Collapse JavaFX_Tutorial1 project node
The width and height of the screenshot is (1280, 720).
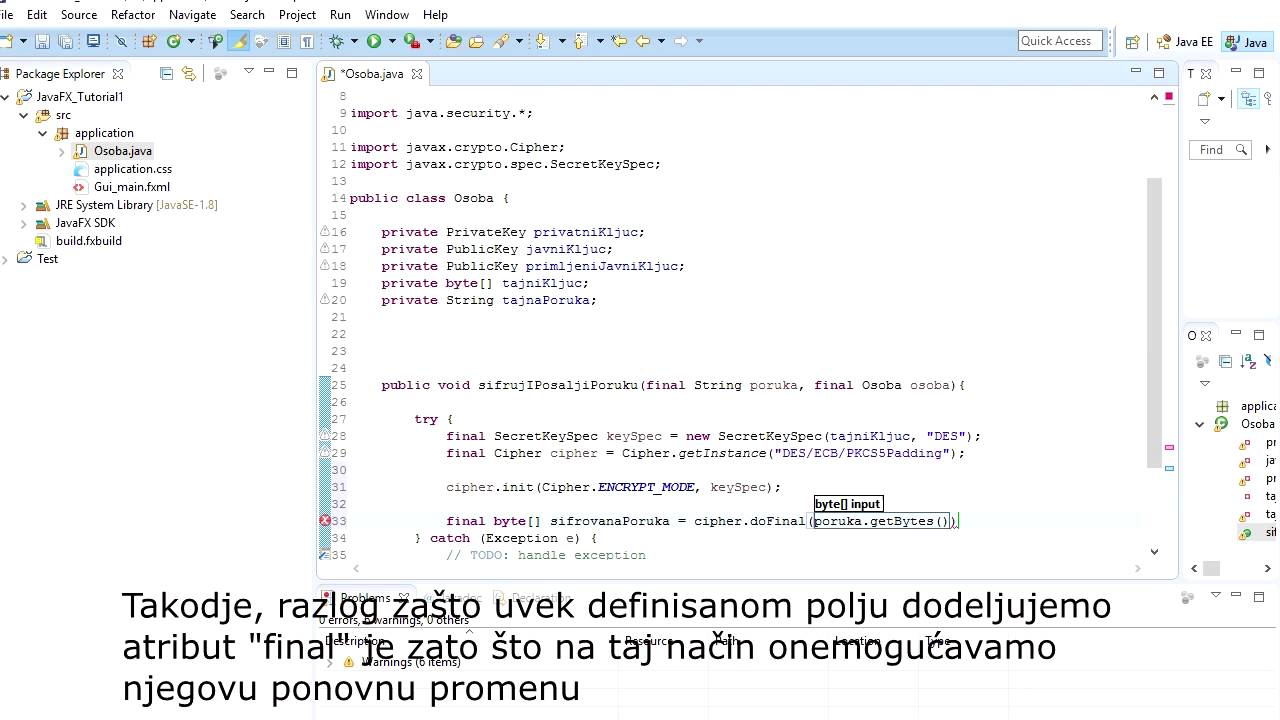pos(6,97)
